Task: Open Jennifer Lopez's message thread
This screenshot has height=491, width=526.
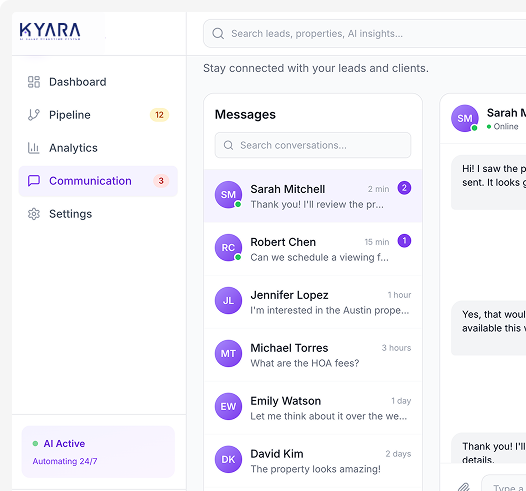Action: (x=313, y=302)
